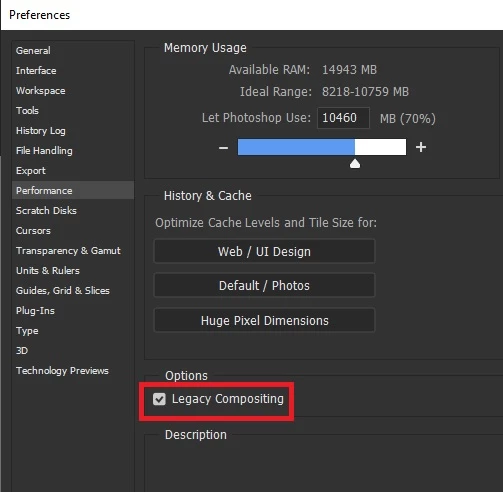Uncheck the Legacy Compositing checkbox
Image resolution: width=503 pixels, height=492 pixels.
click(x=159, y=399)
